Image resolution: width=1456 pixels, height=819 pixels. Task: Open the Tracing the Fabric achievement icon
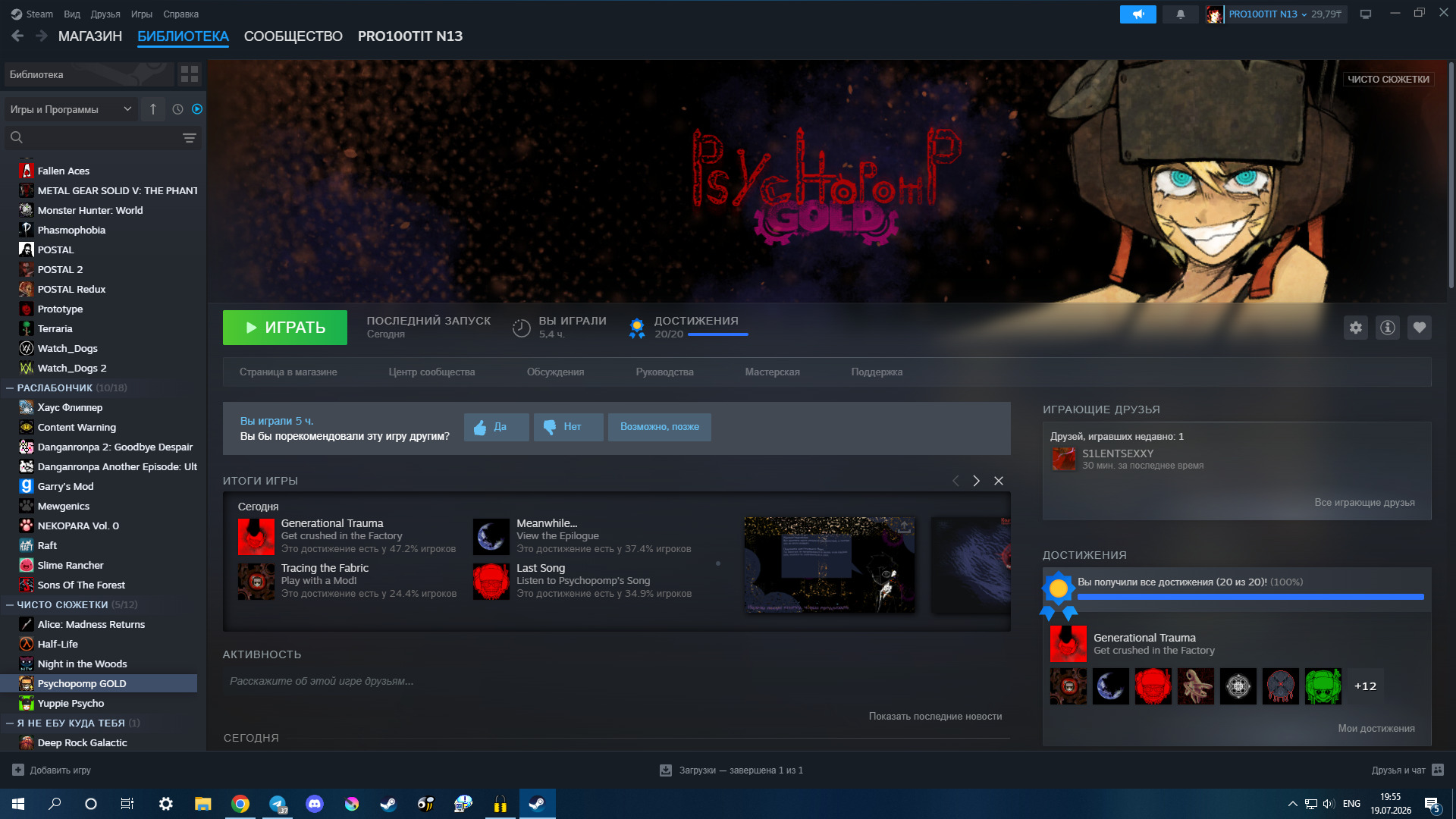256,582
